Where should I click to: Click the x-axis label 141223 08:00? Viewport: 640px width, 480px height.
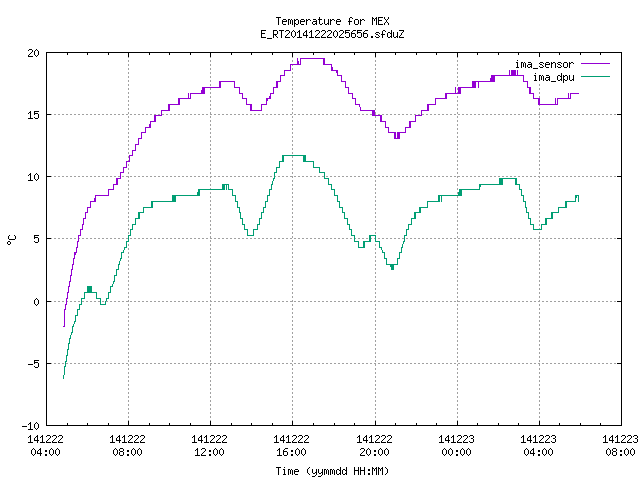(x=620, y=446)
